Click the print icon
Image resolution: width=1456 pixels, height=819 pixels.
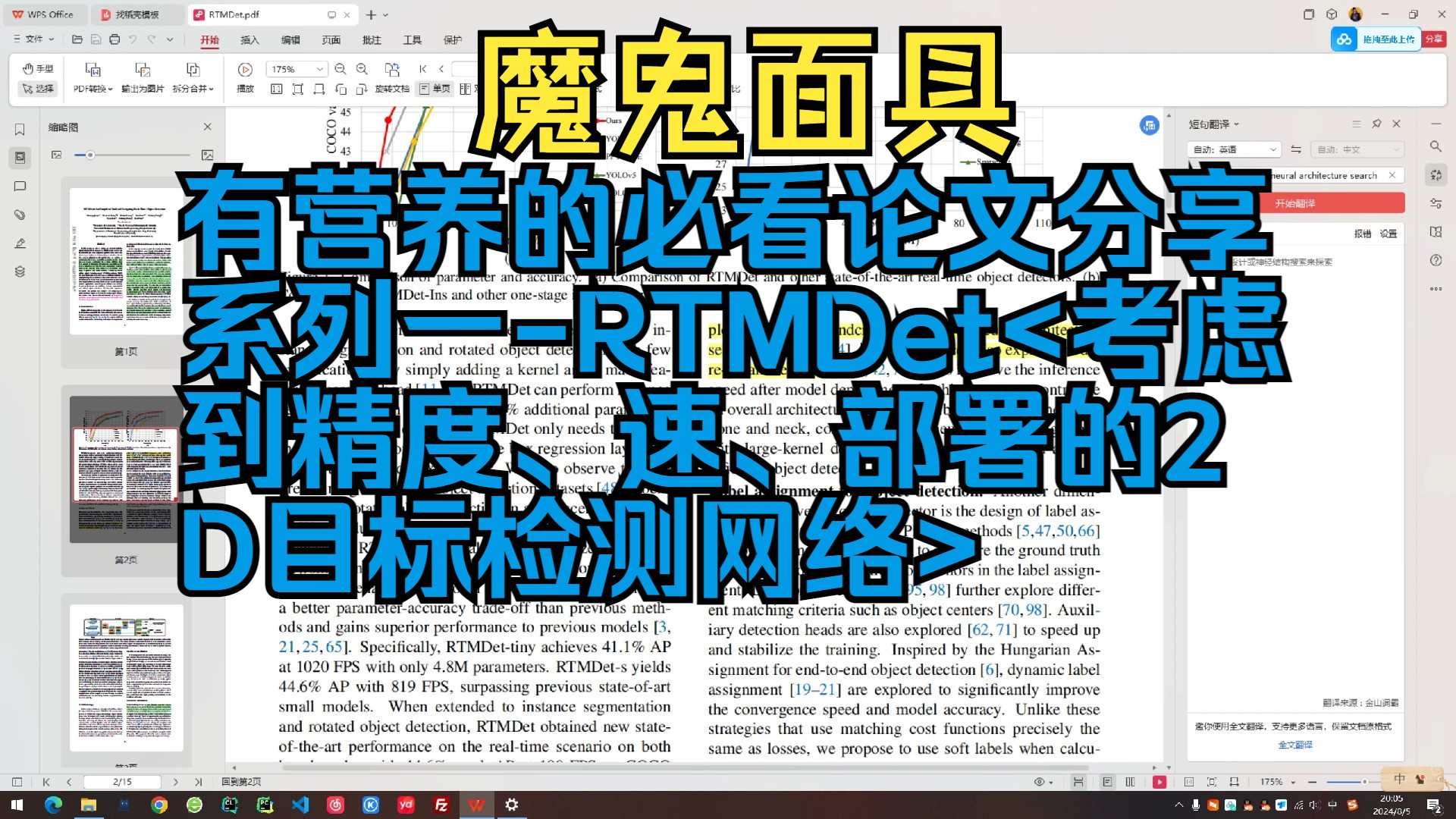115,39
